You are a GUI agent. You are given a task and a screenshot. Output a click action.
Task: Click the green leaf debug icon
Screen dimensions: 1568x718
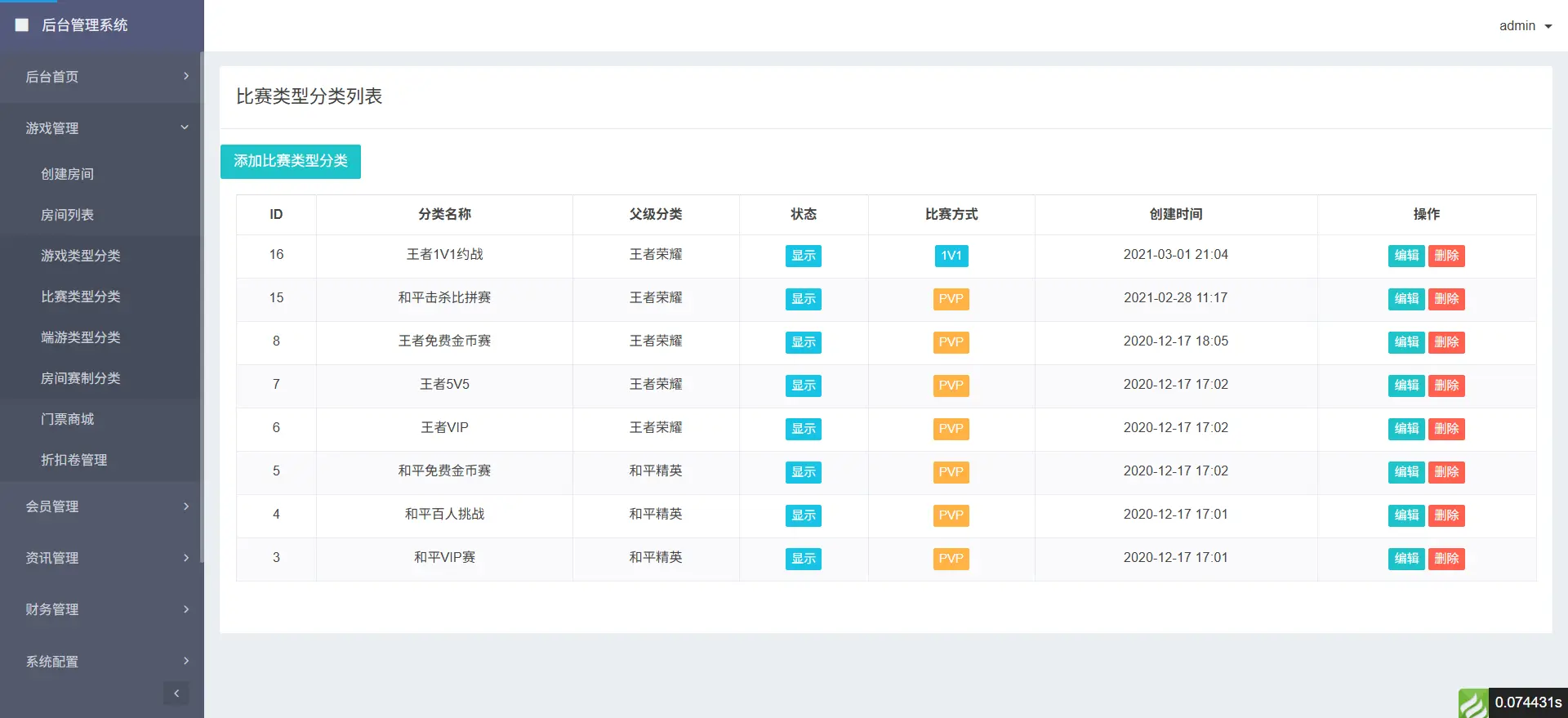tap(1473, 703)
